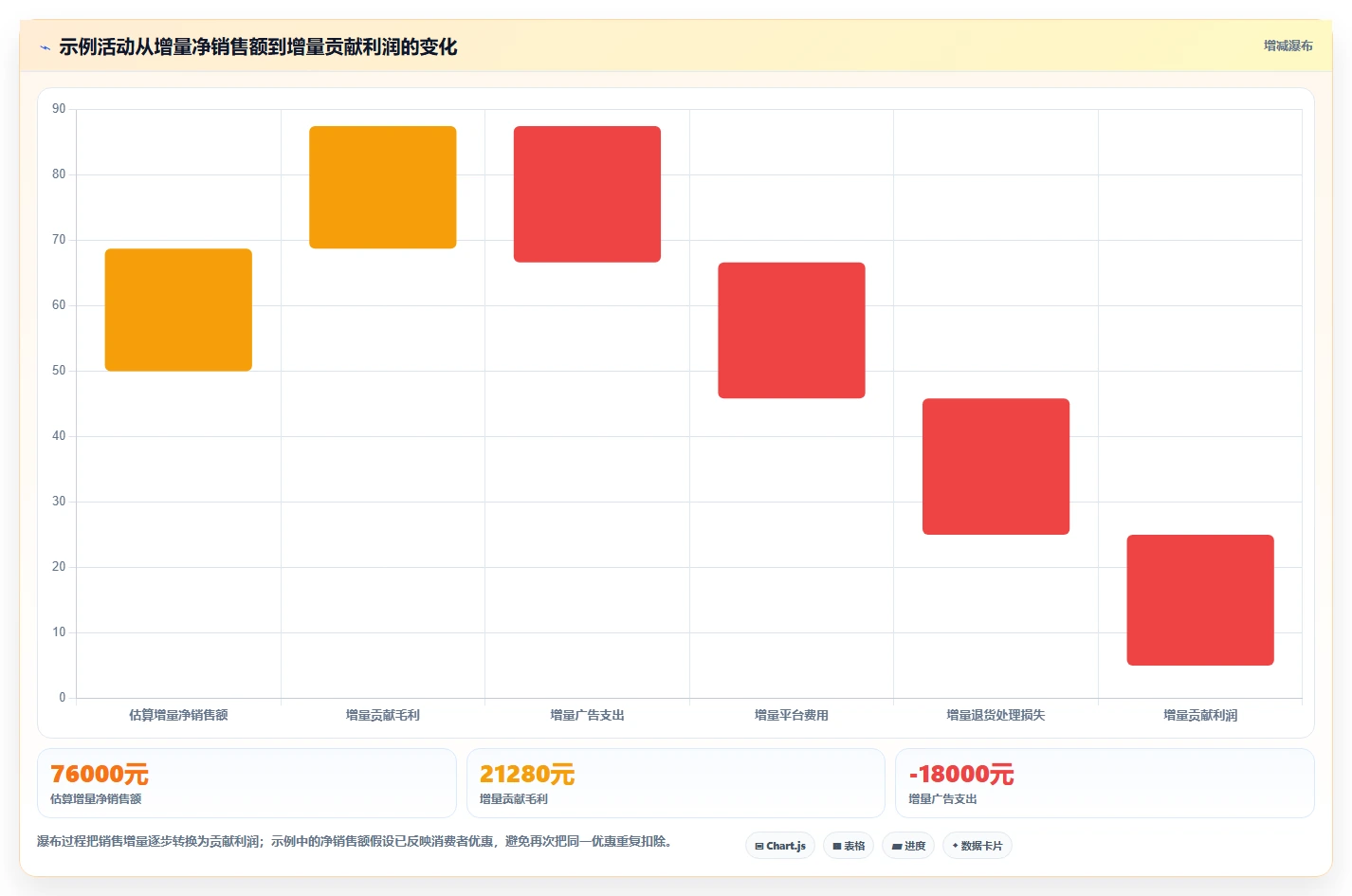Click the y-axis value 90
Viewport: 1352px width, 896px height.
[59, 109]
